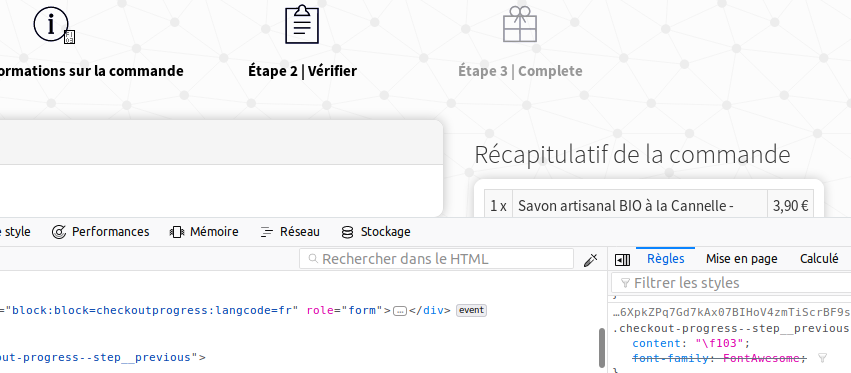Focus the 'Rechercher dans le HTML' search field
The height and width of the screenshot is (373, 851).
pyautogui.click(x=436, y=259)
